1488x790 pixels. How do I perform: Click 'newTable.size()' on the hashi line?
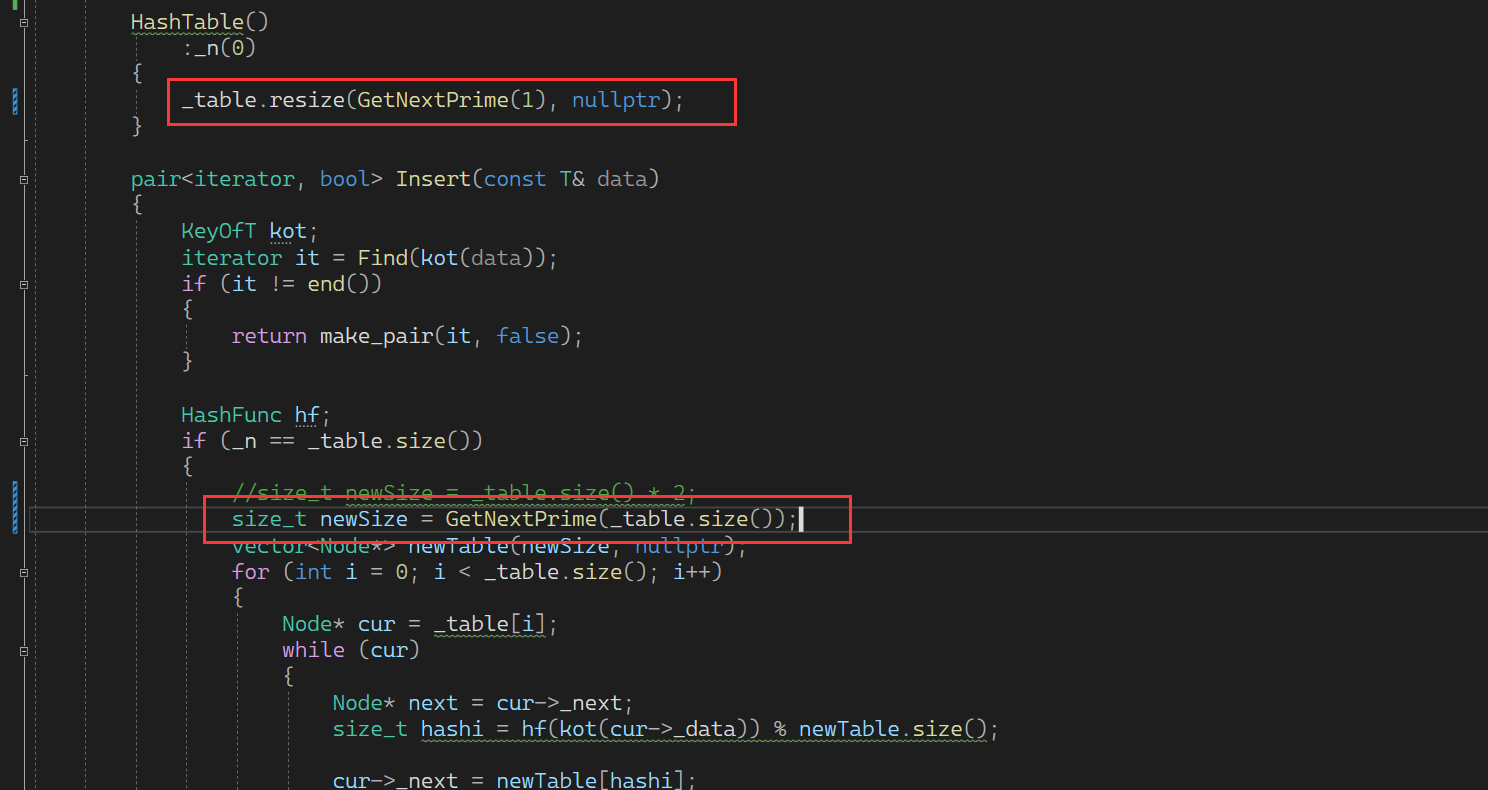(892, 729)
